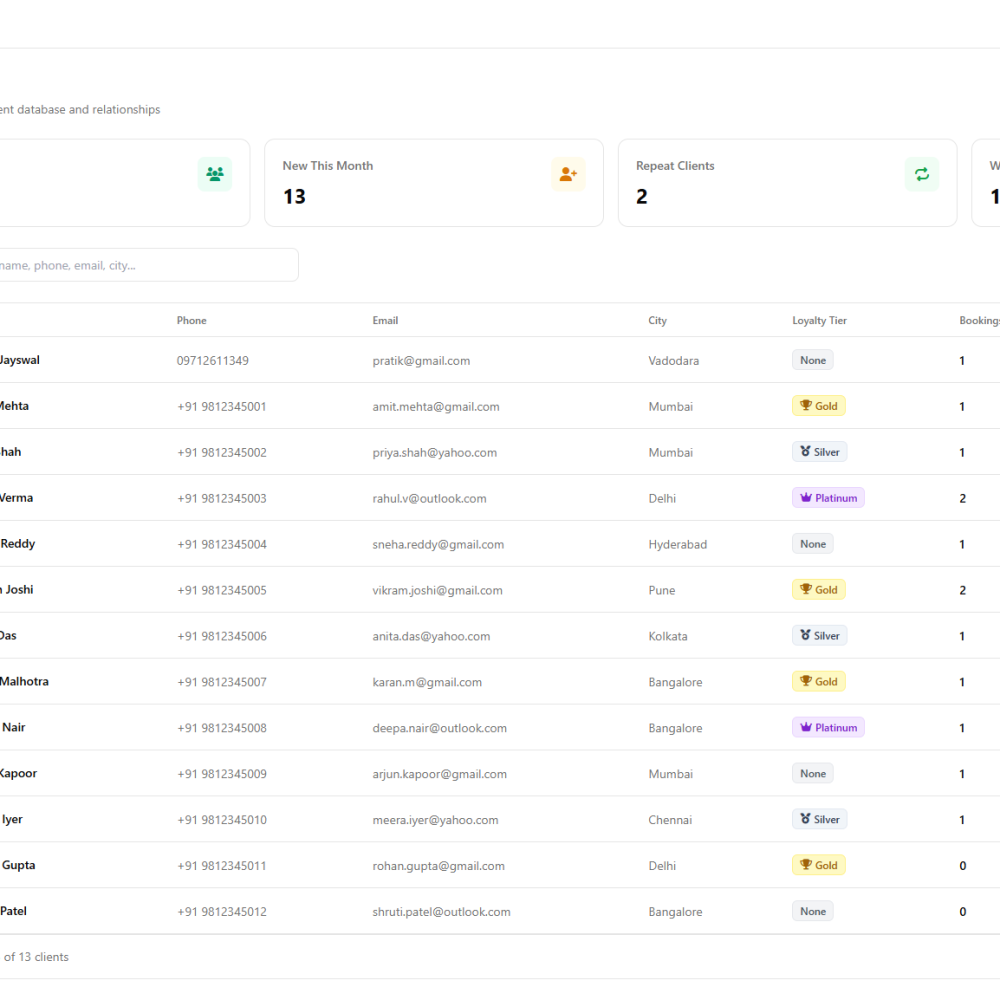
Task: Click the green group-of-people clients icon
Action: coord(215,173)
